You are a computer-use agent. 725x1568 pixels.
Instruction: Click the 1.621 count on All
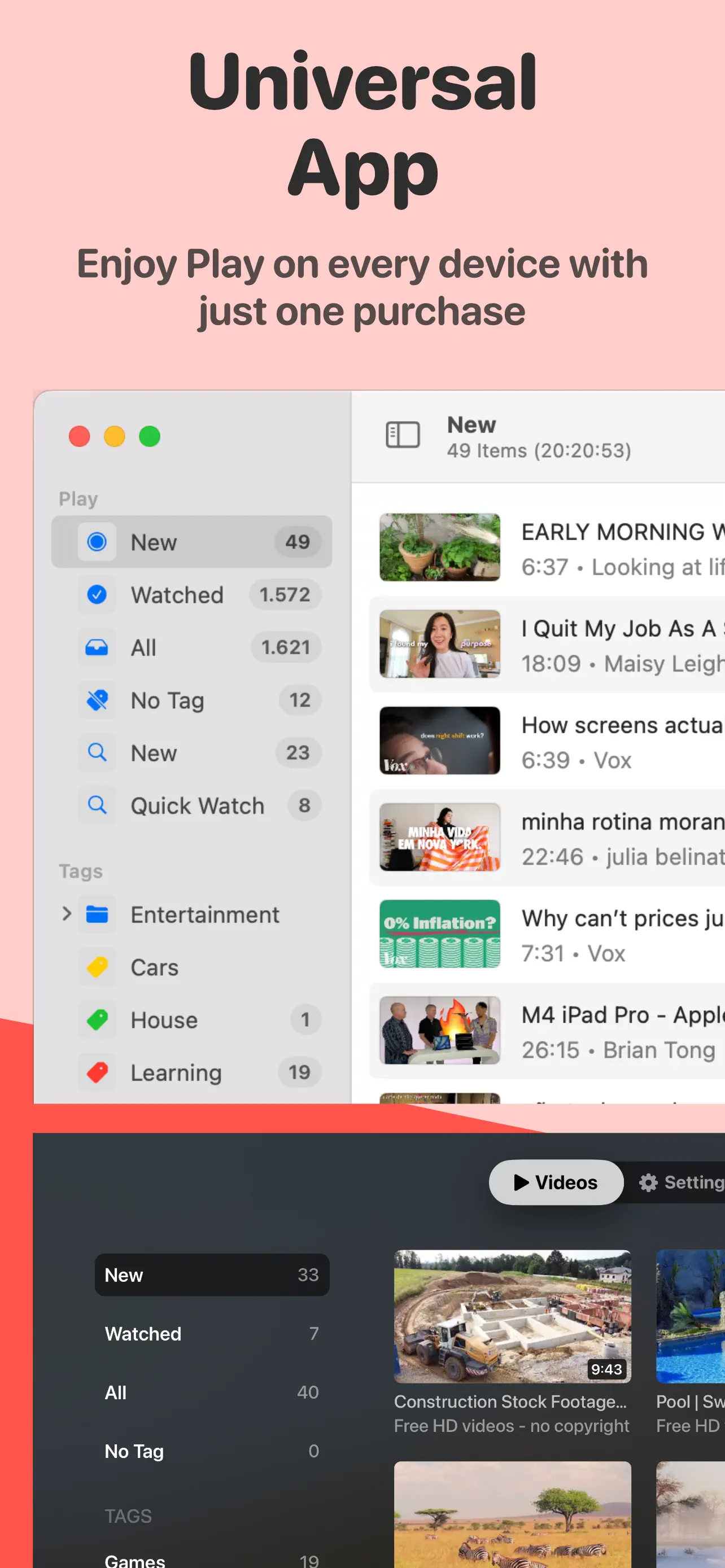point(286,647)
